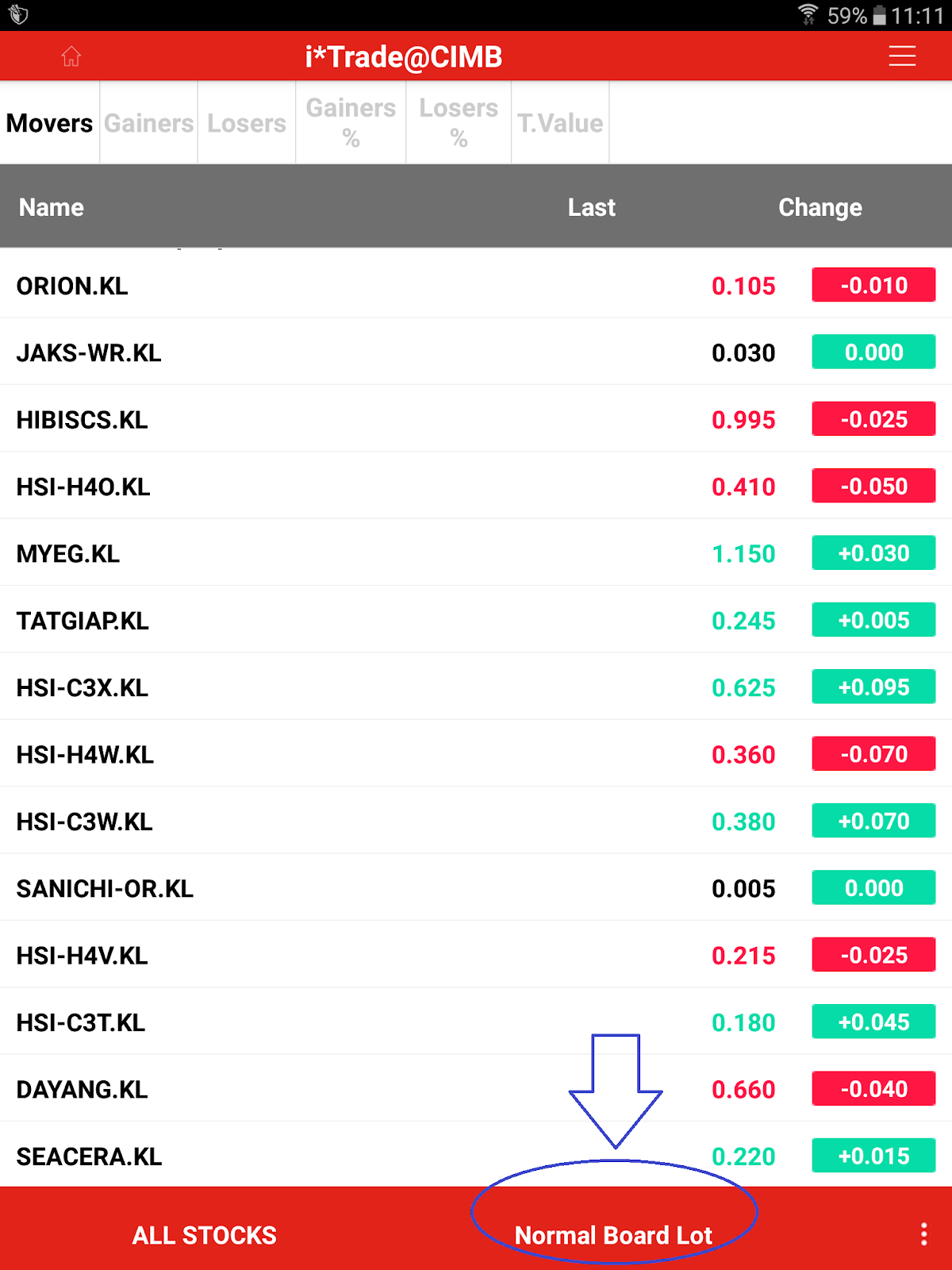Open the Gainers % tab
952x1270 pixels.
point(351,123)
